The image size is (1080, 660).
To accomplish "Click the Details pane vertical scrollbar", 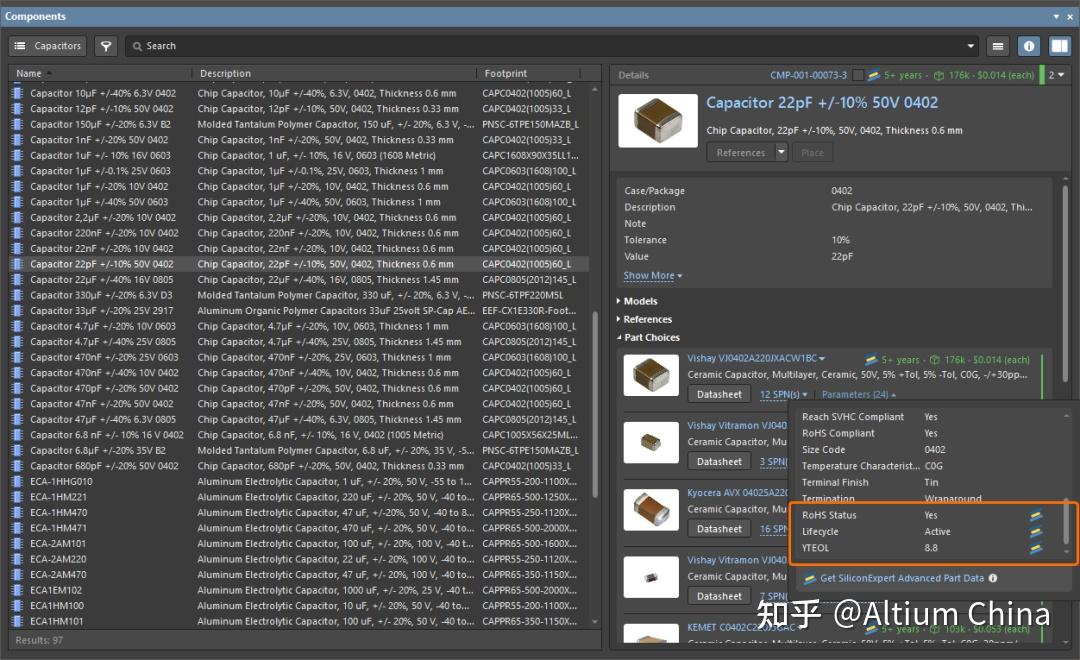I will pos(1068,286).
